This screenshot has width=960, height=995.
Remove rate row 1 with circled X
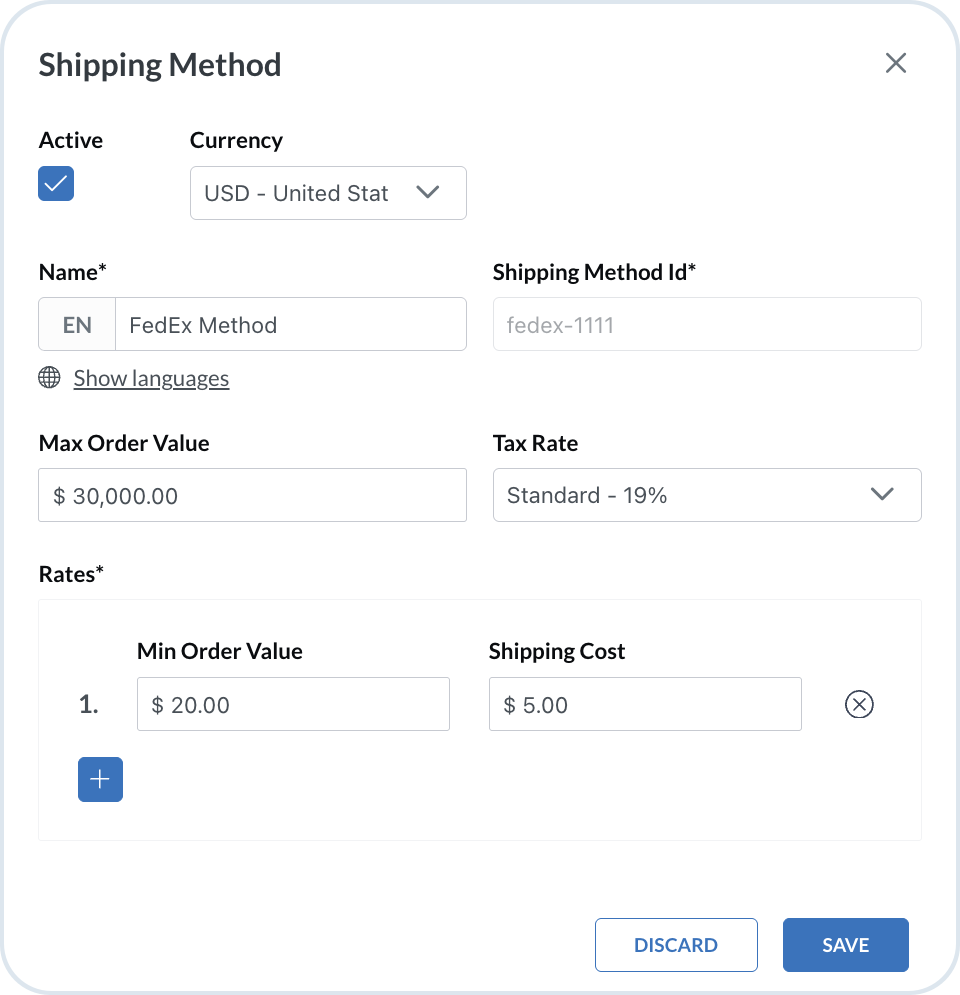(x=859, y=705)
